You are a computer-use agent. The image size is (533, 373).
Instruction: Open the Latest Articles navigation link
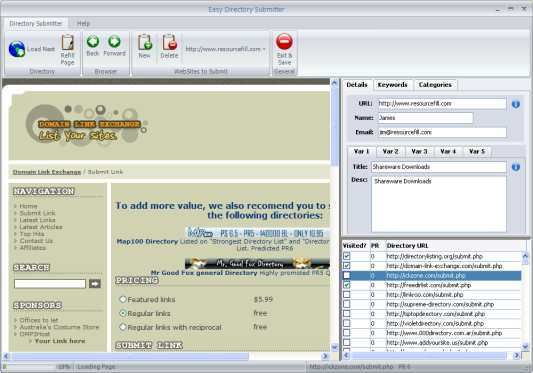[x=41, y=227]
